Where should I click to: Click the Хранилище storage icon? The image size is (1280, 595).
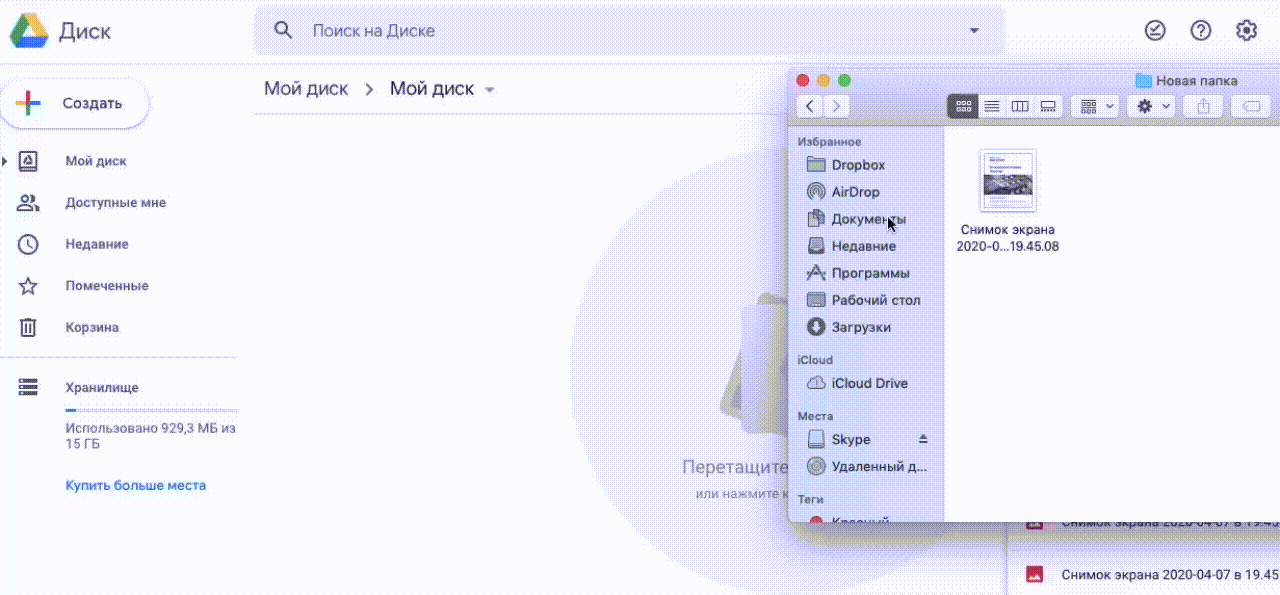(28, 387)
